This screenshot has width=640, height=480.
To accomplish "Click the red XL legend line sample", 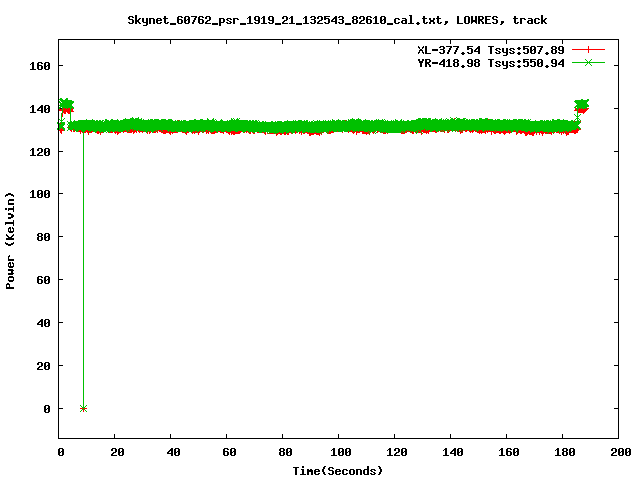I will (x=588, y=50).
